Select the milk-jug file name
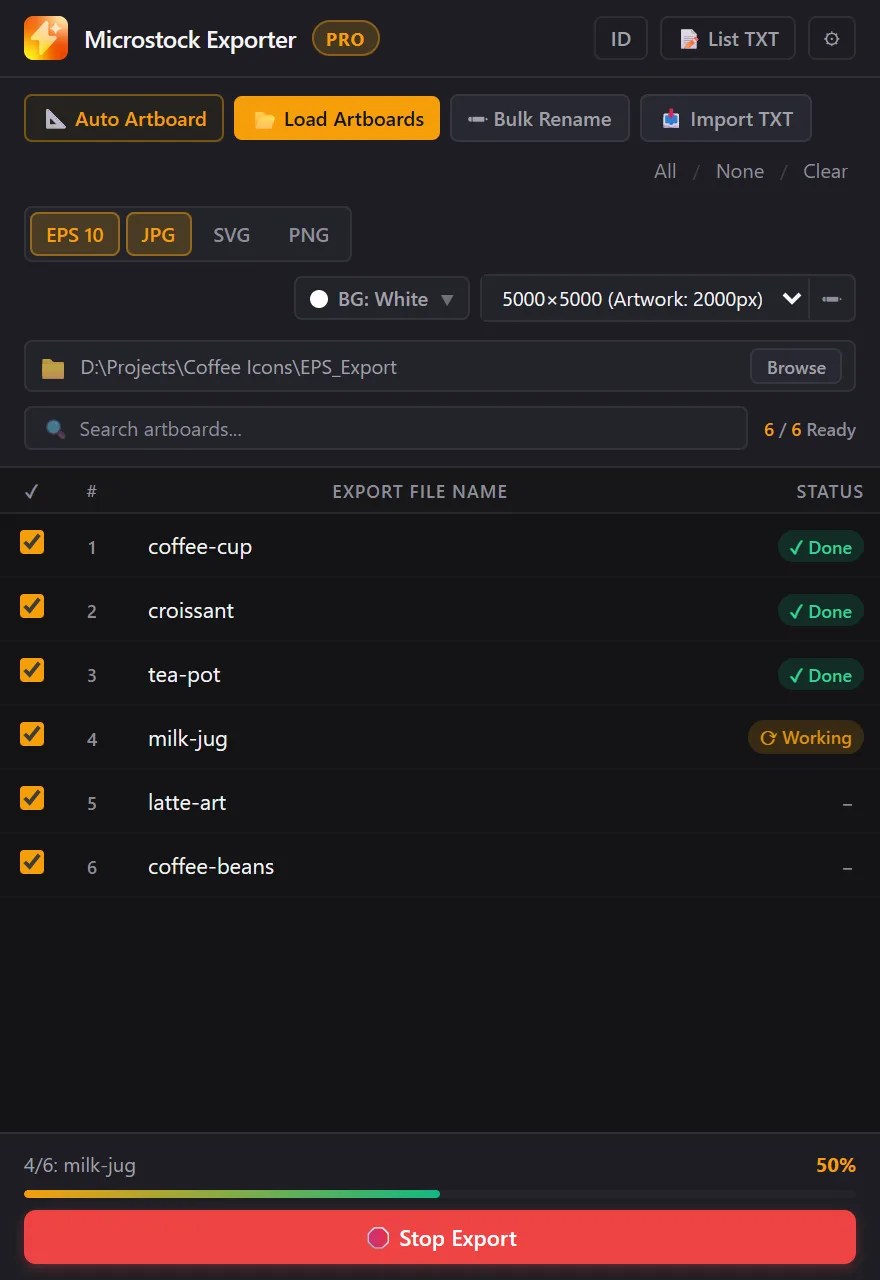This screenshot has width=880, height=1280. (x=188, y=739)
